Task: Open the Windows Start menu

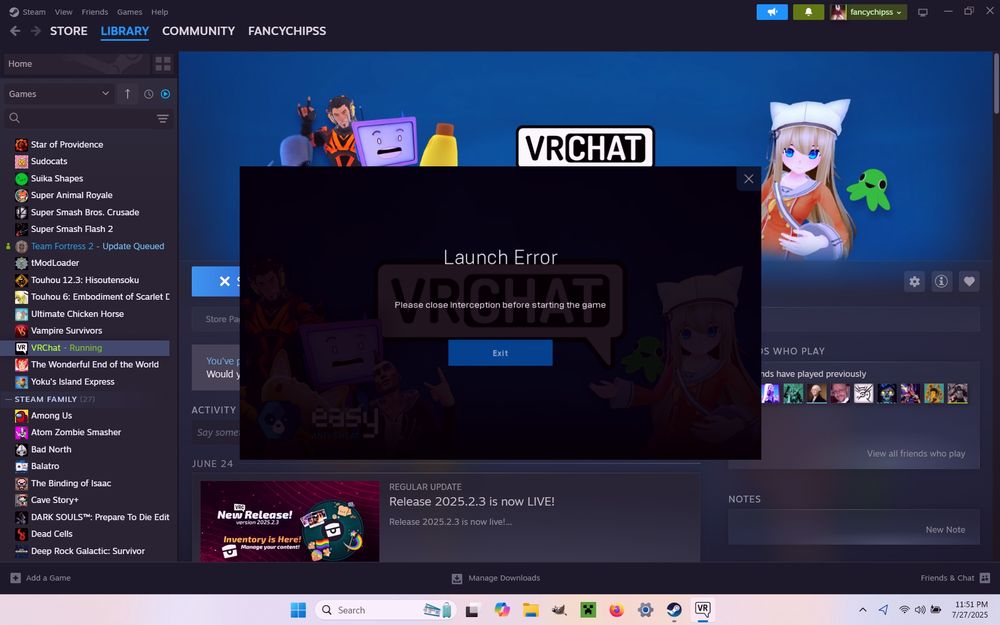Action: click(298, 610)
